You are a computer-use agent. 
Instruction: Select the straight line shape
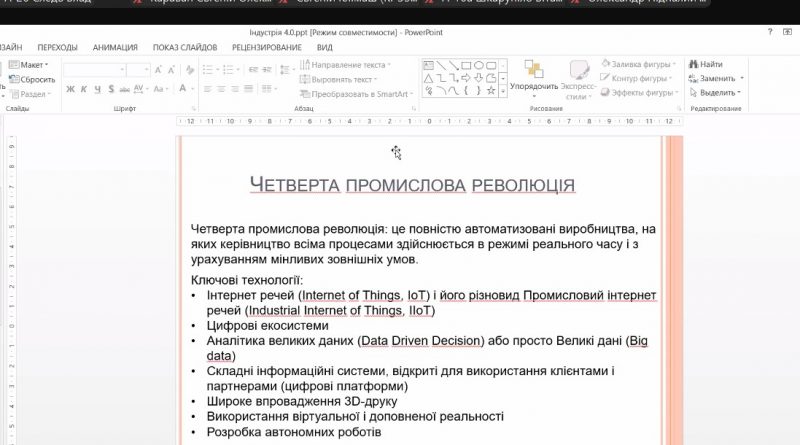tap(441, 65)
